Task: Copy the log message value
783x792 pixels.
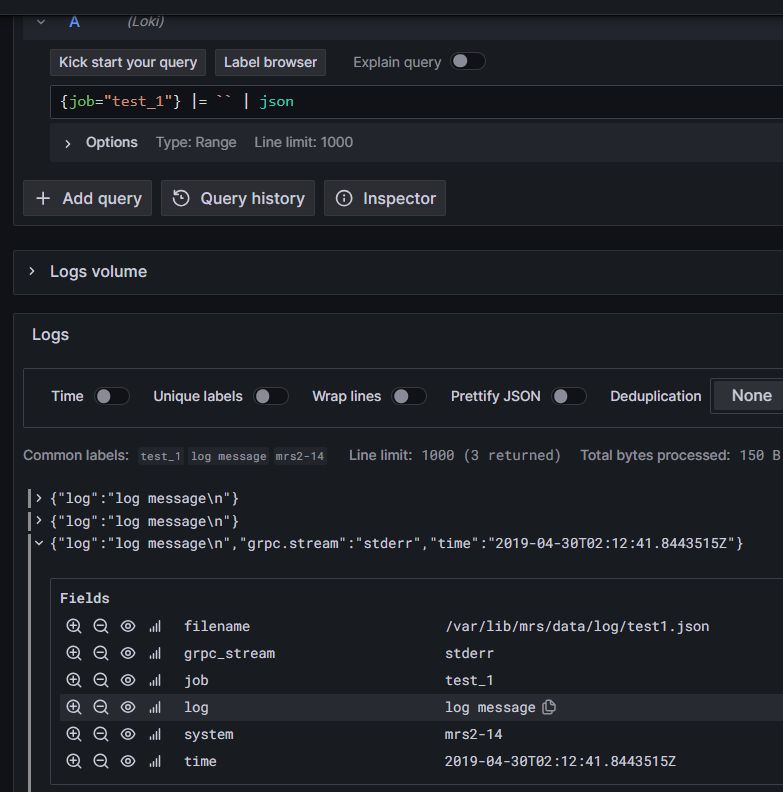Action: (549, 707)
